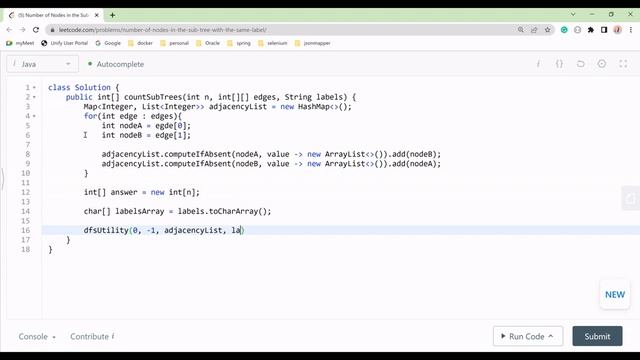Enter fullscreen editor mode
Screen dimensions: 640x360
tap(623, 64)
